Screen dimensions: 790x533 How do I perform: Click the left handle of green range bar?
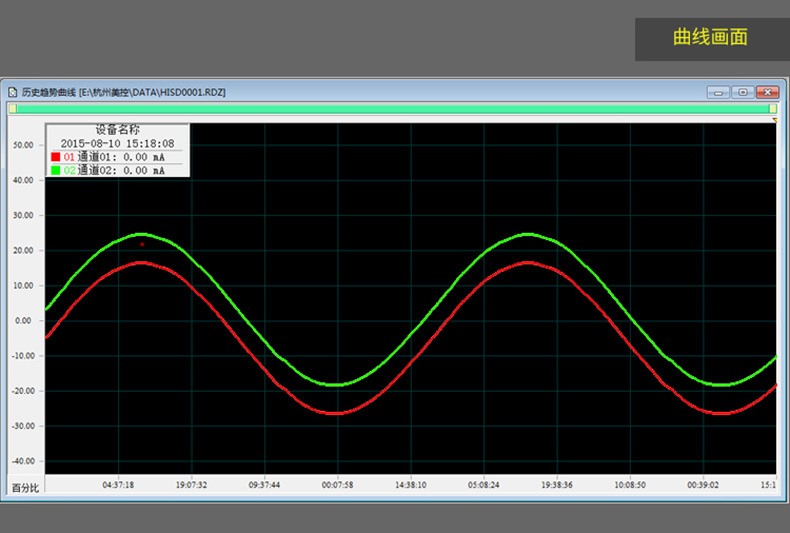pyautogui.click(x=13, y=109)
